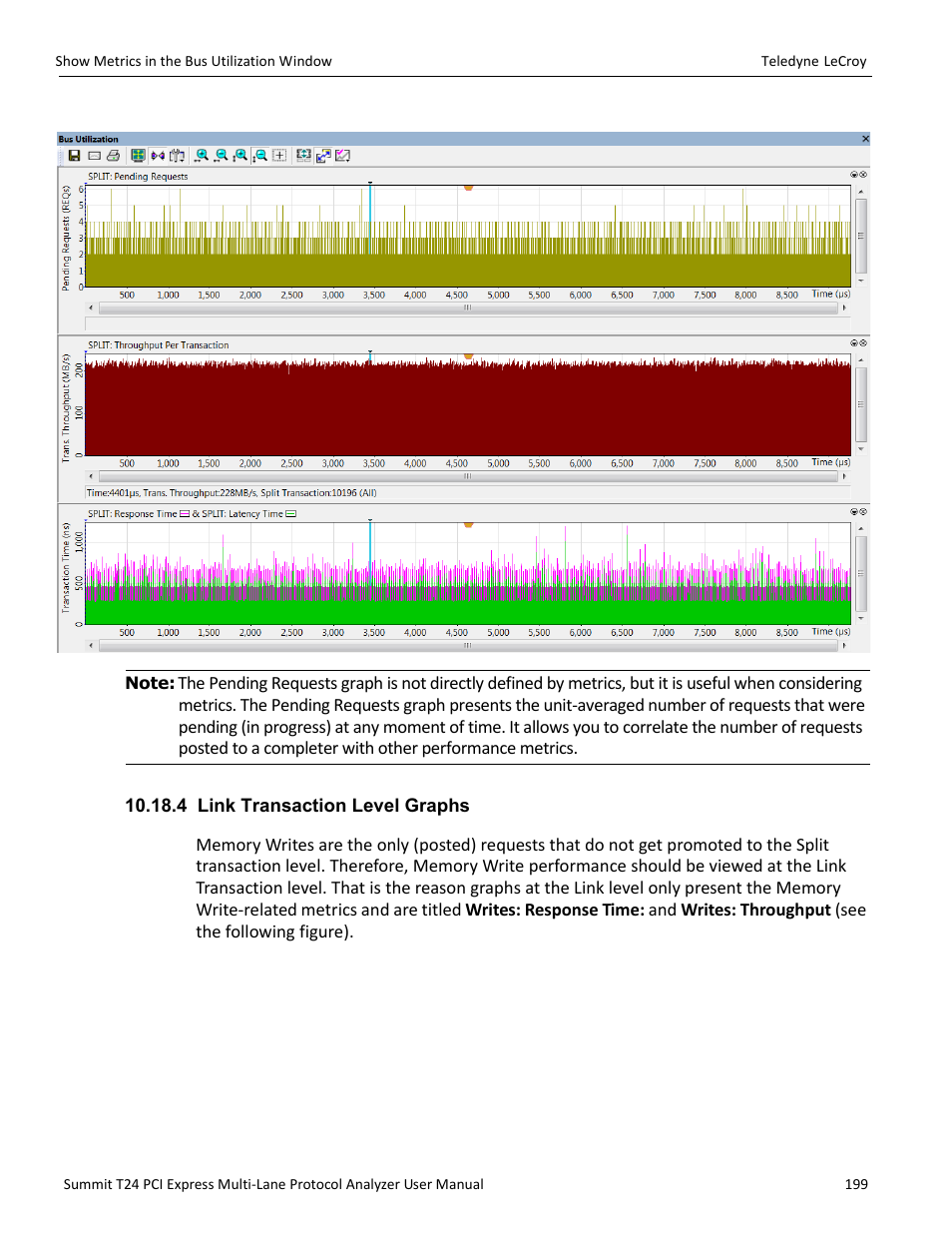Viewport: 952px width, 1233px height.
Task: Click the vertical scrollbar up arrow
Action: [x=860, y=191]
